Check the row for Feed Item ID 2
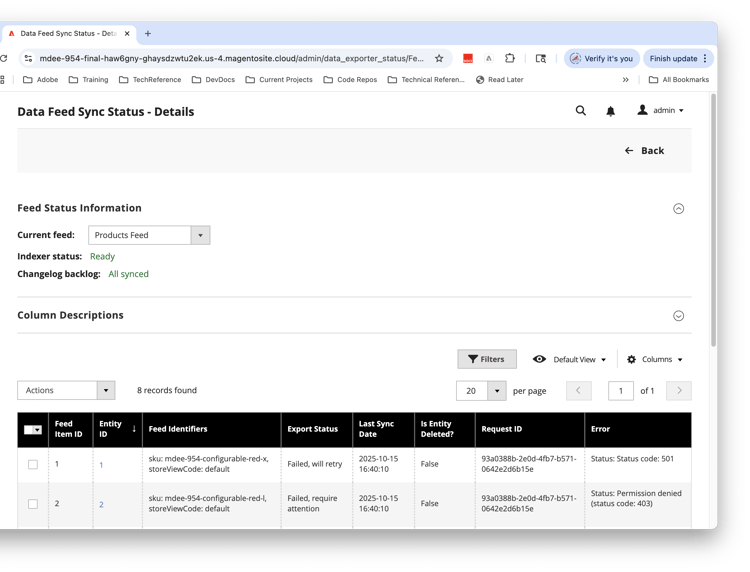750x572 pixels. pos(33,504)
